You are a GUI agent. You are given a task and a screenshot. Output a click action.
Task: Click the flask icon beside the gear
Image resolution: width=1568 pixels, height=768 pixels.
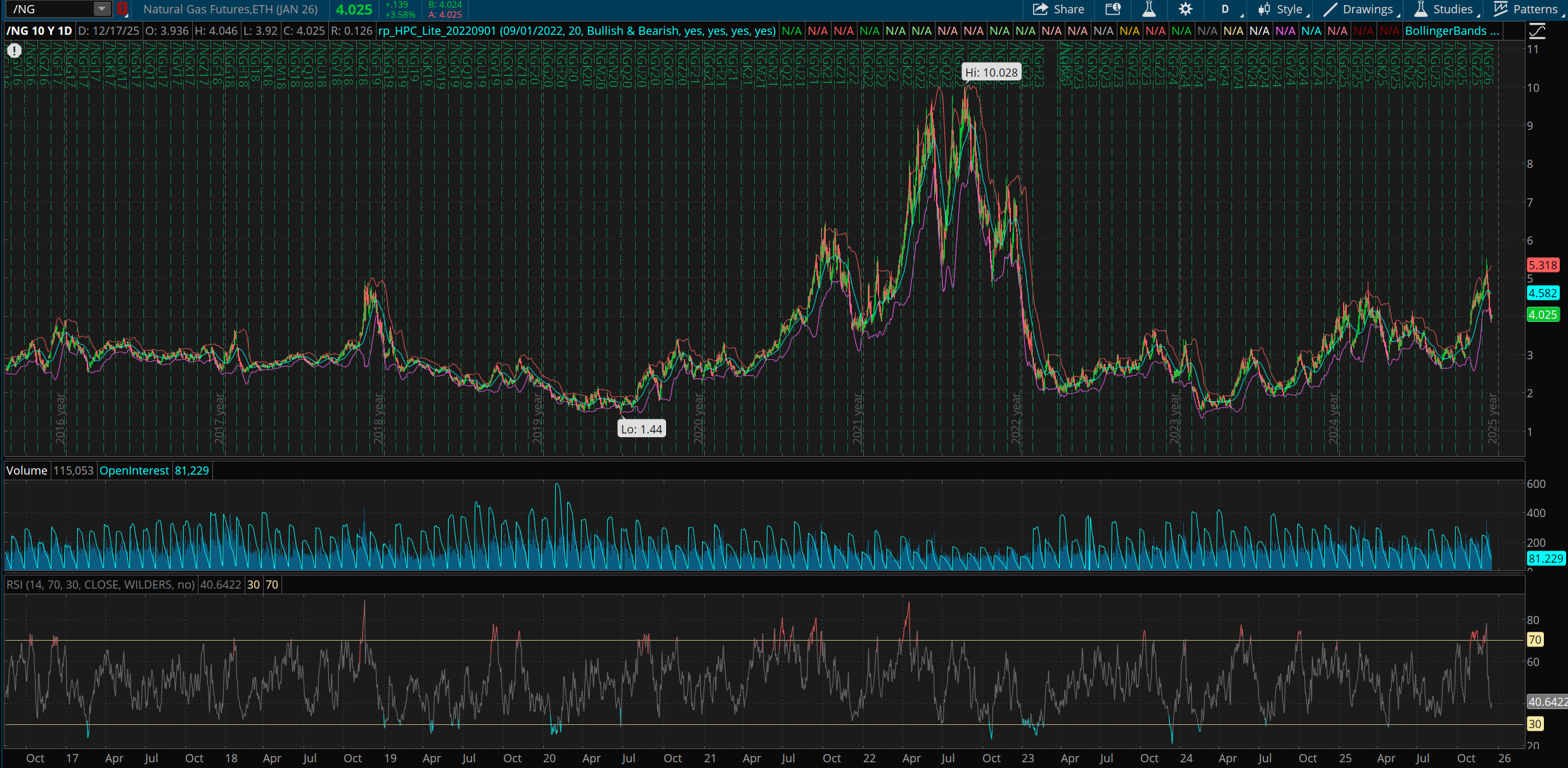(x=1149, y=9)
